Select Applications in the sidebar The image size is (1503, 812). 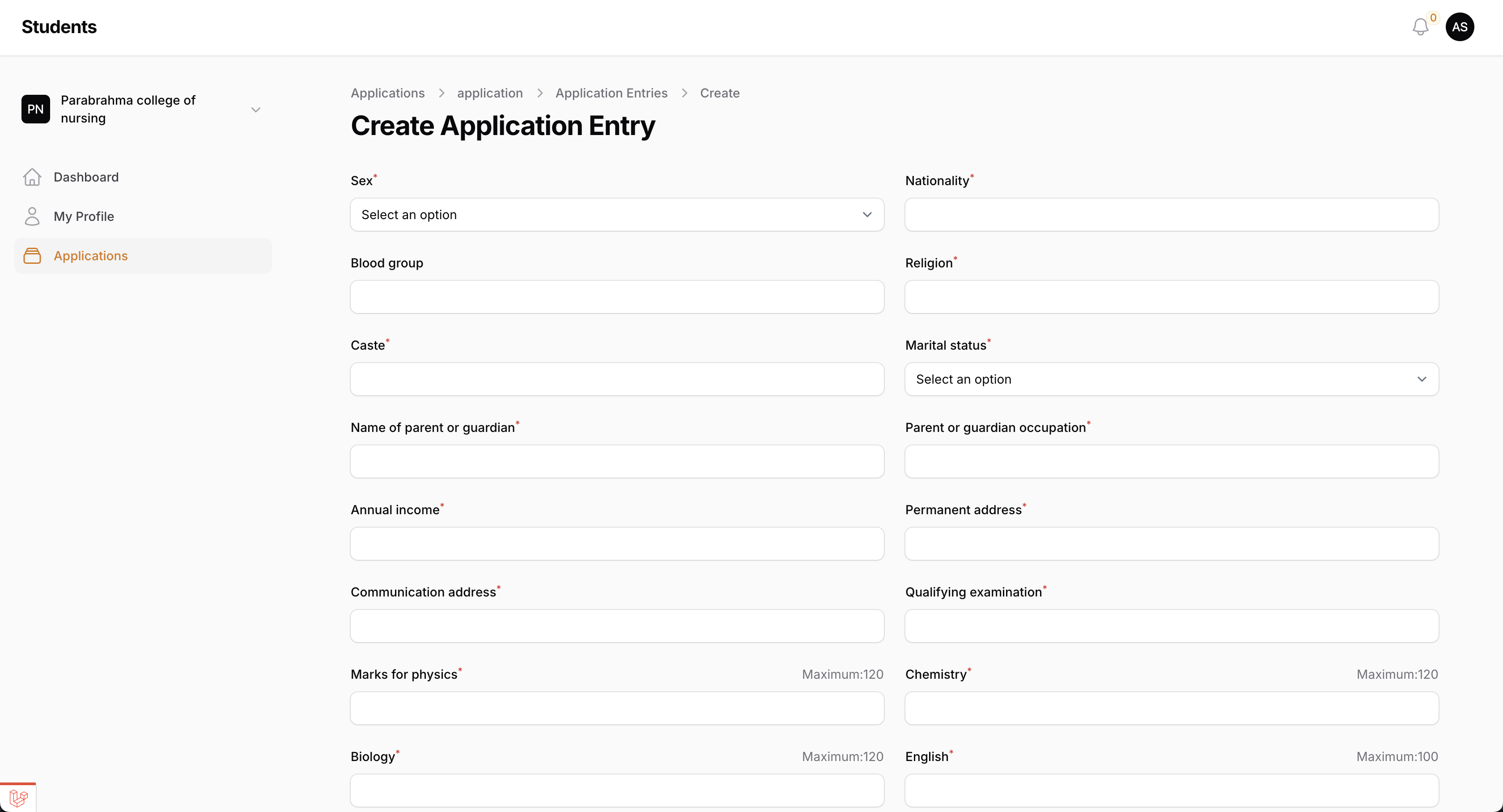point(143,255)
